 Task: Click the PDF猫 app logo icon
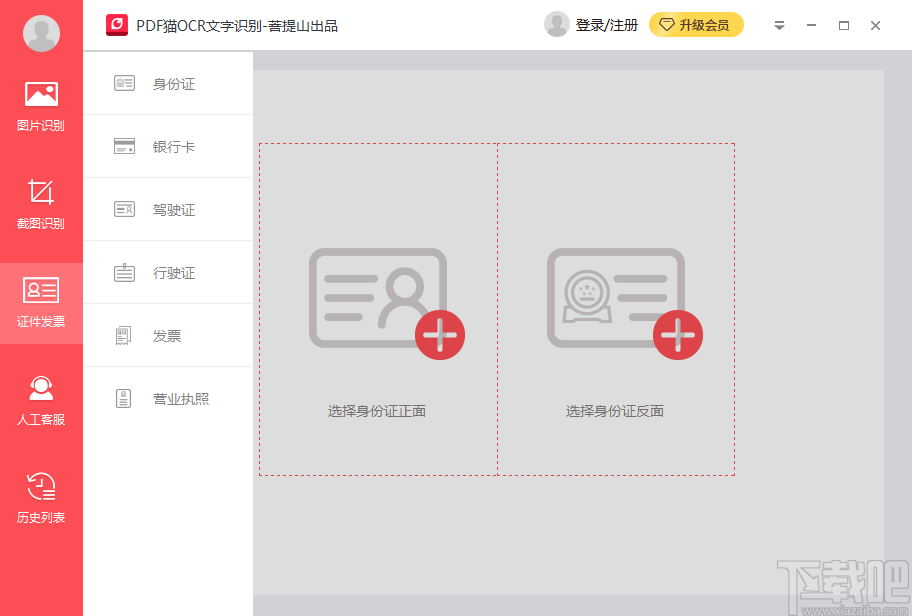(x=117, y=25)
